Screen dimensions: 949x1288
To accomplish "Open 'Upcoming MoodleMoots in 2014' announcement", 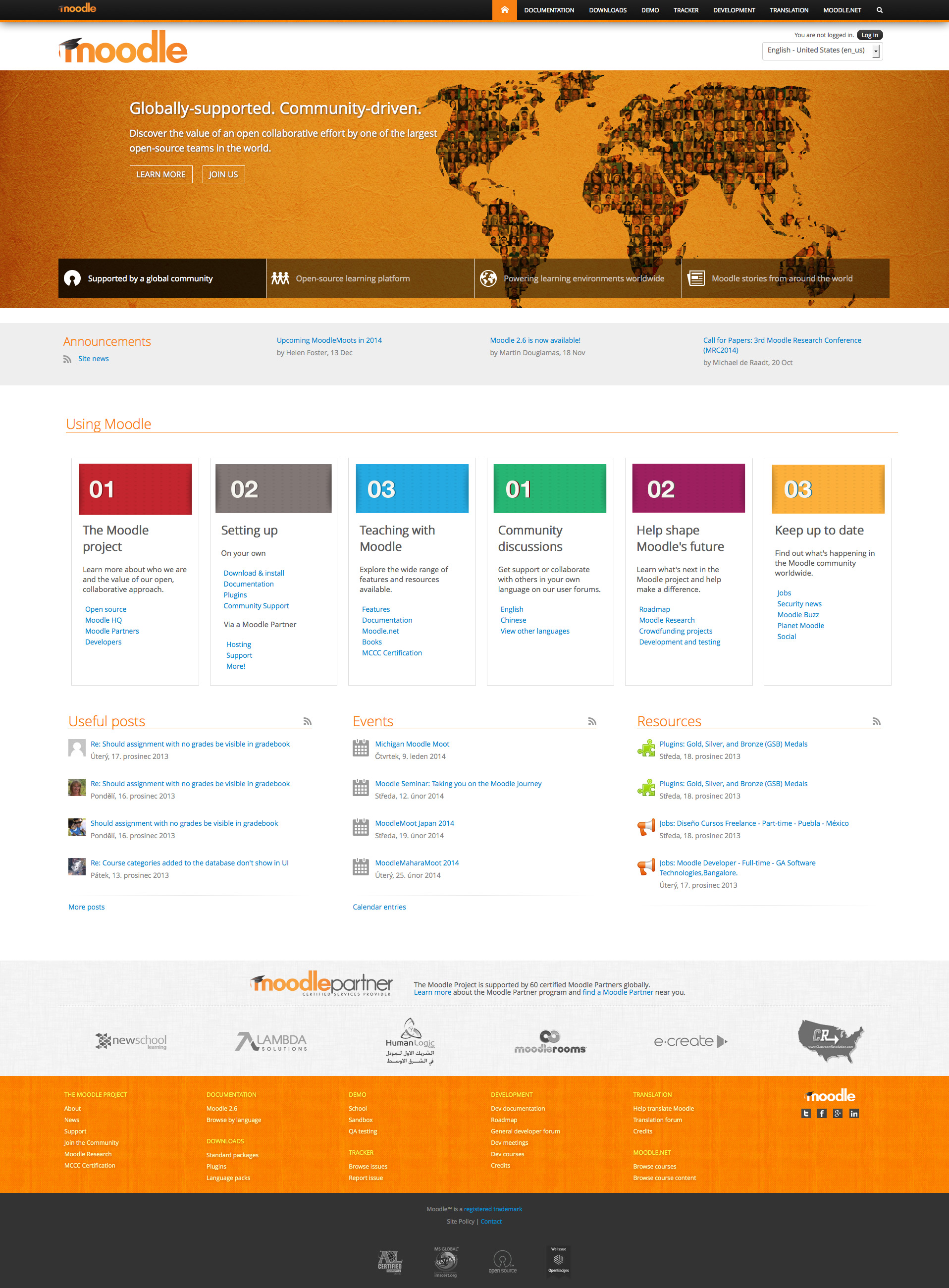I will (x=329, y=340).
